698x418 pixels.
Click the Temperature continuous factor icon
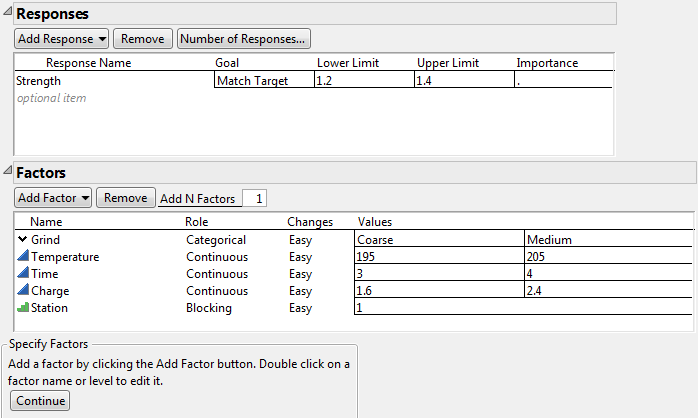[23, 257]
